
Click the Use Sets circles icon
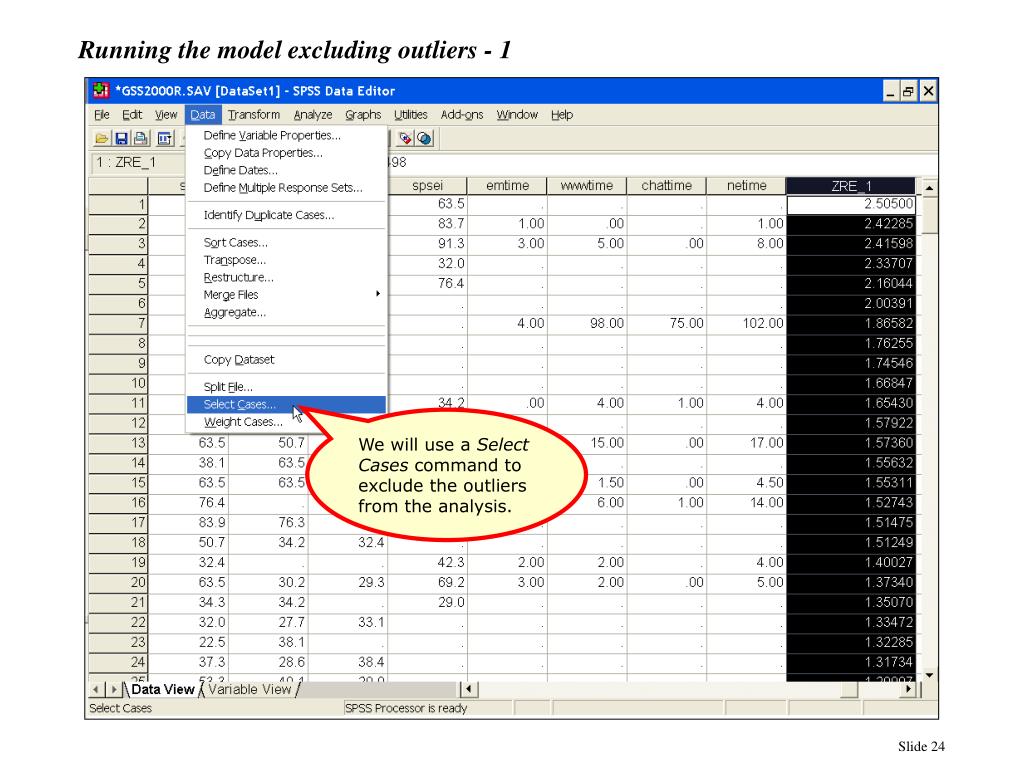coord(424,138)
